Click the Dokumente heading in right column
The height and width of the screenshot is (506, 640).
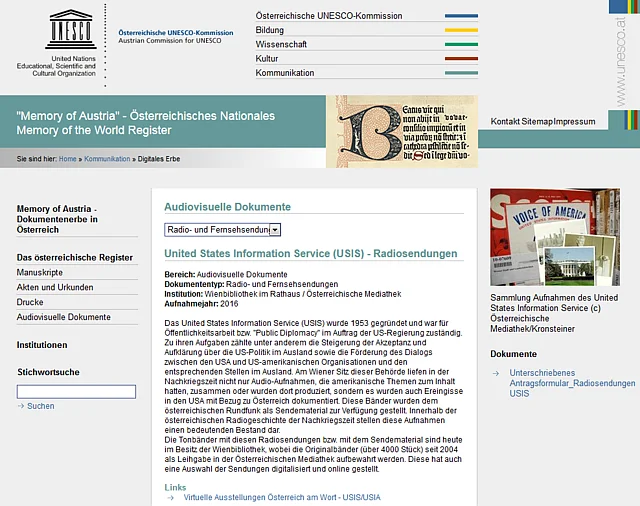513,354
